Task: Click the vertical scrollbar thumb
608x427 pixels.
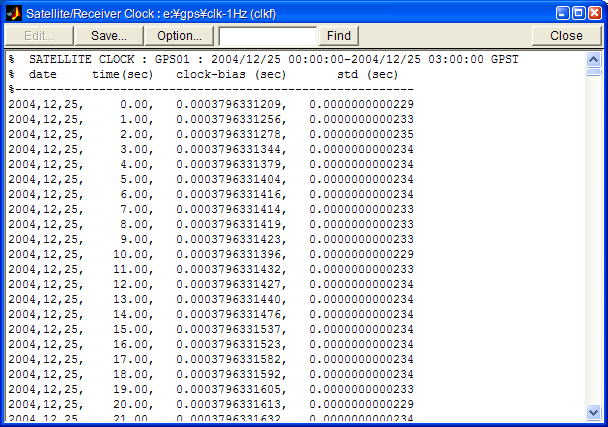Action: 594,72
